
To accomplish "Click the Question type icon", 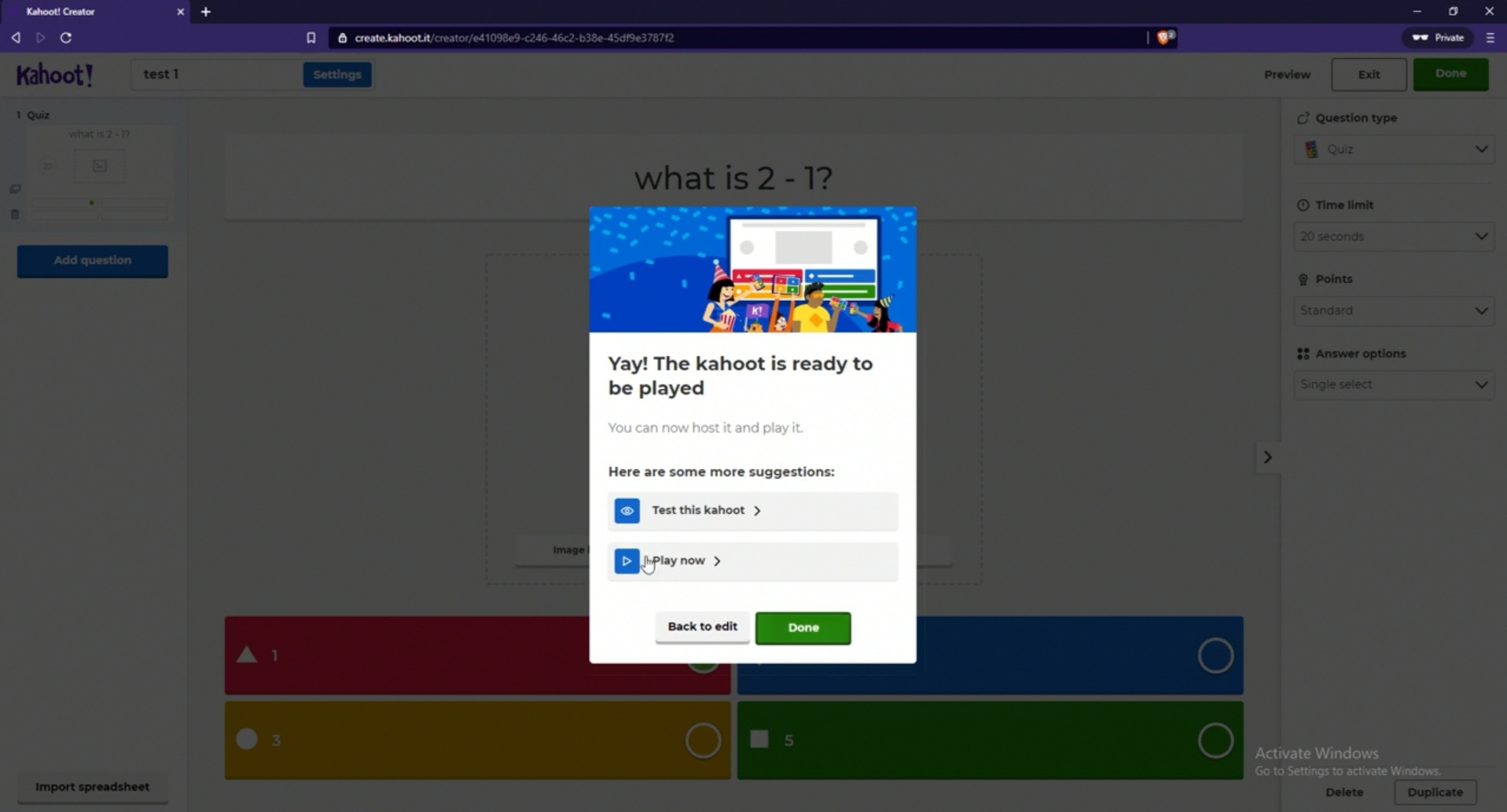I will pos(1303,118).
